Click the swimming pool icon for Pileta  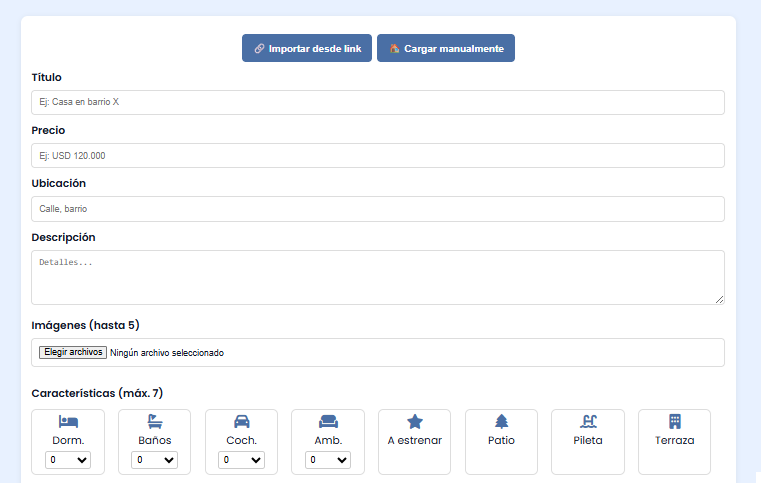pos(588,421)
